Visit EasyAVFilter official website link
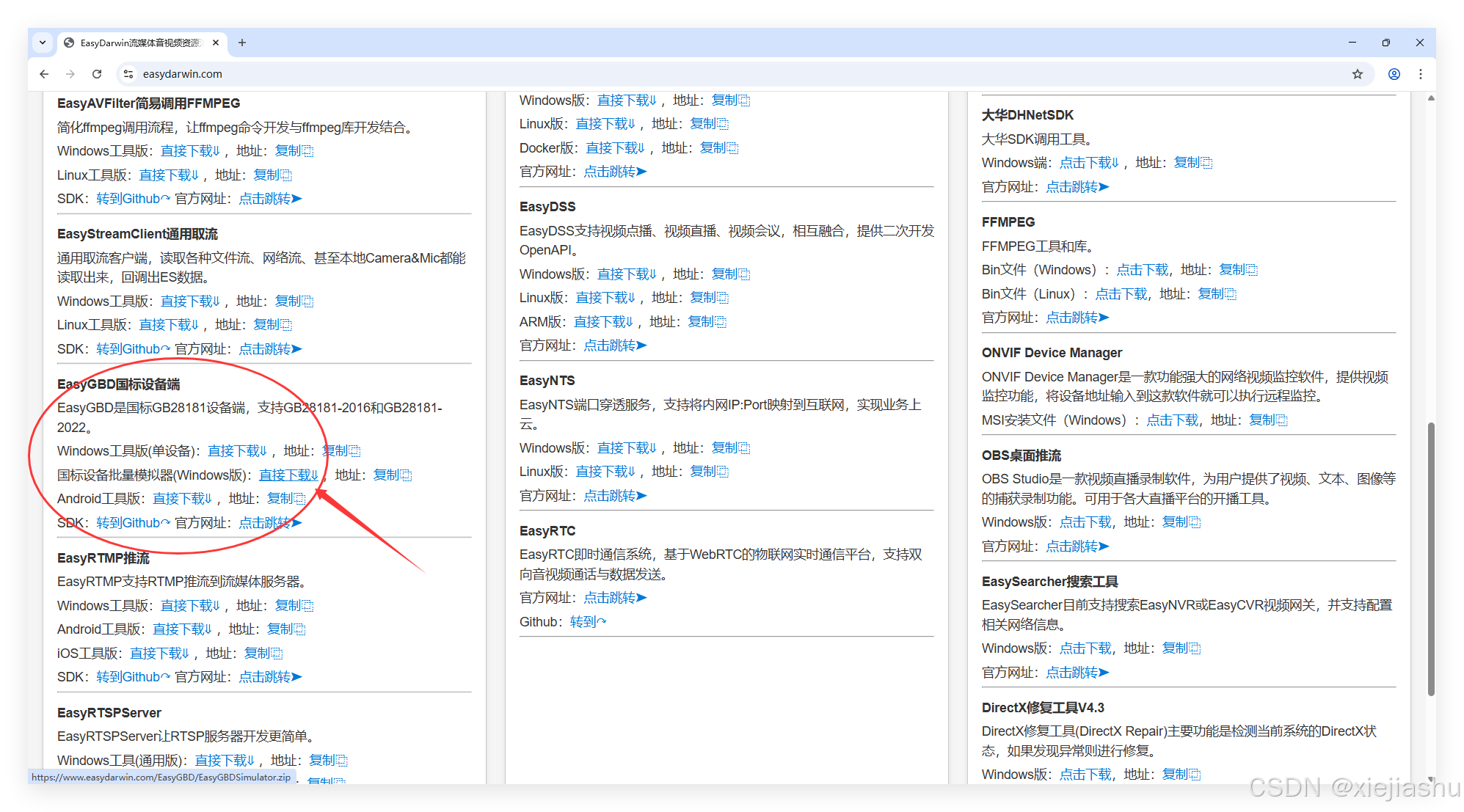This screenshot has height=812, width=1464. pos(270,199)
